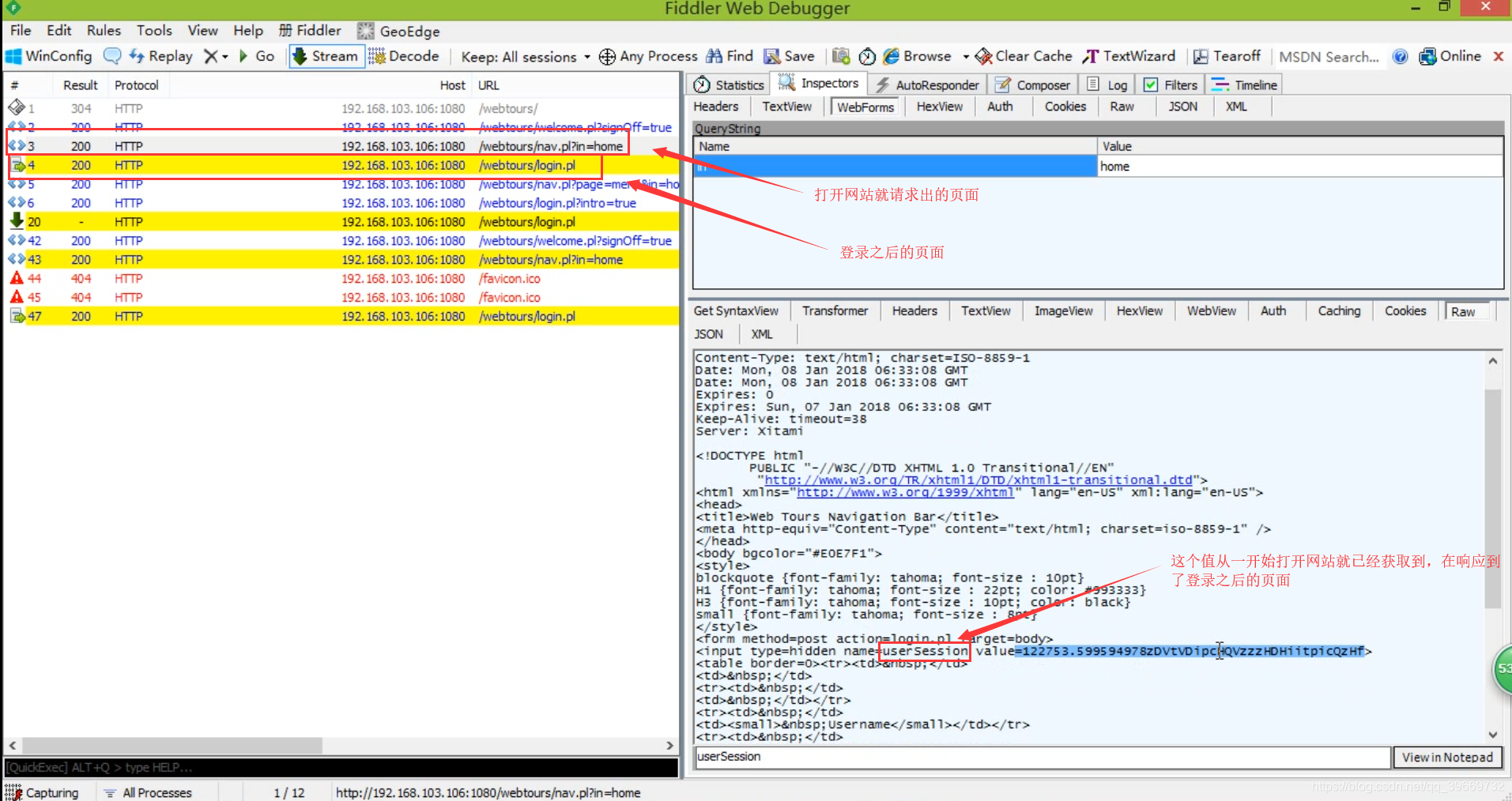Viewport: 1512px width, 801px height.
Task: Select the Get SyntaxView tab
Action: point(736,311)
